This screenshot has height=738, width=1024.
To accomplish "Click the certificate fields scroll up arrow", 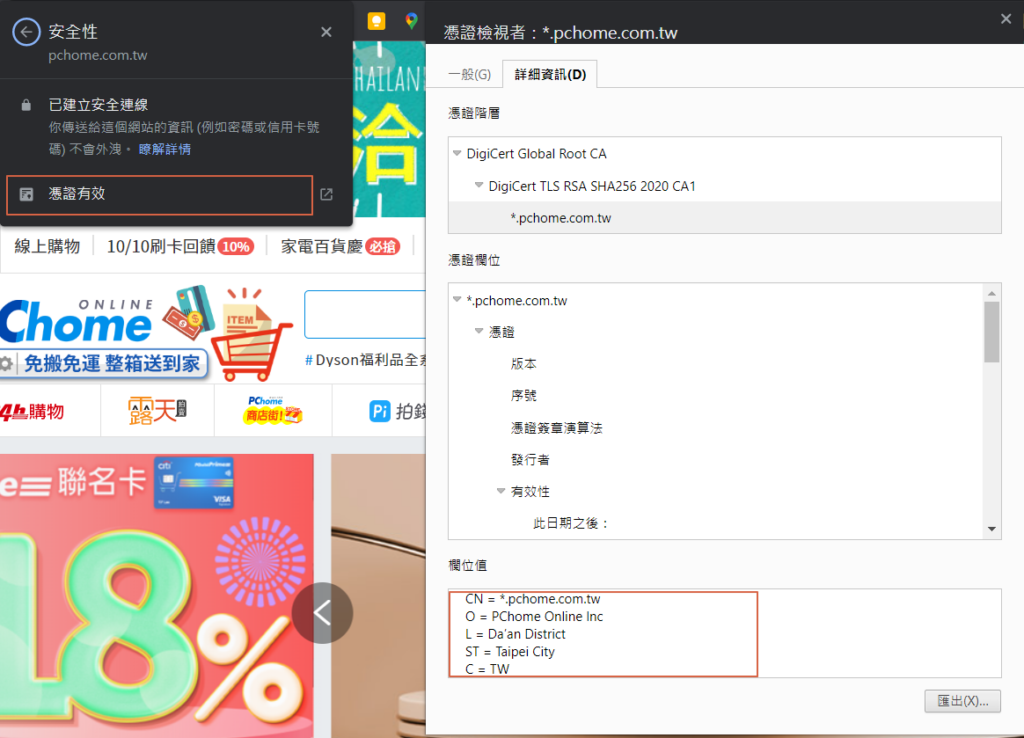I will [992, 293].
